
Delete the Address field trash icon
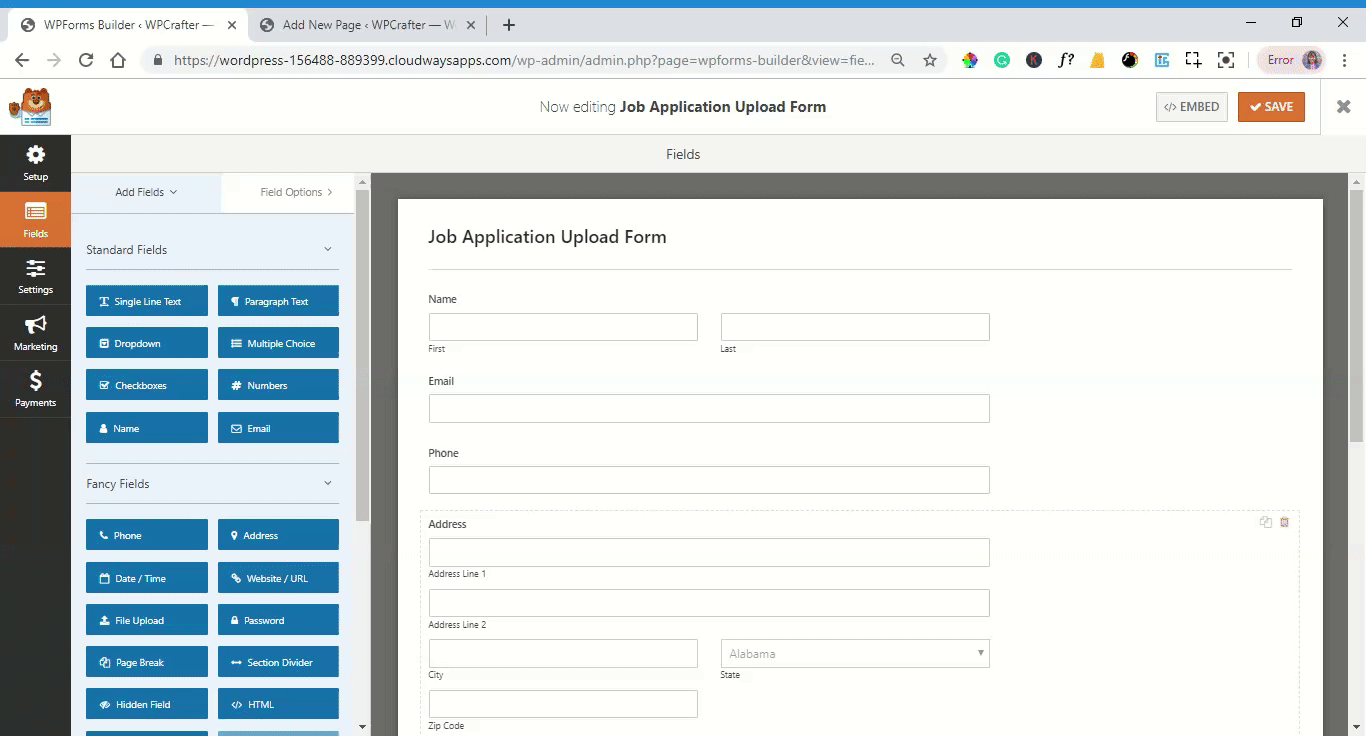tap(1285, 522)
